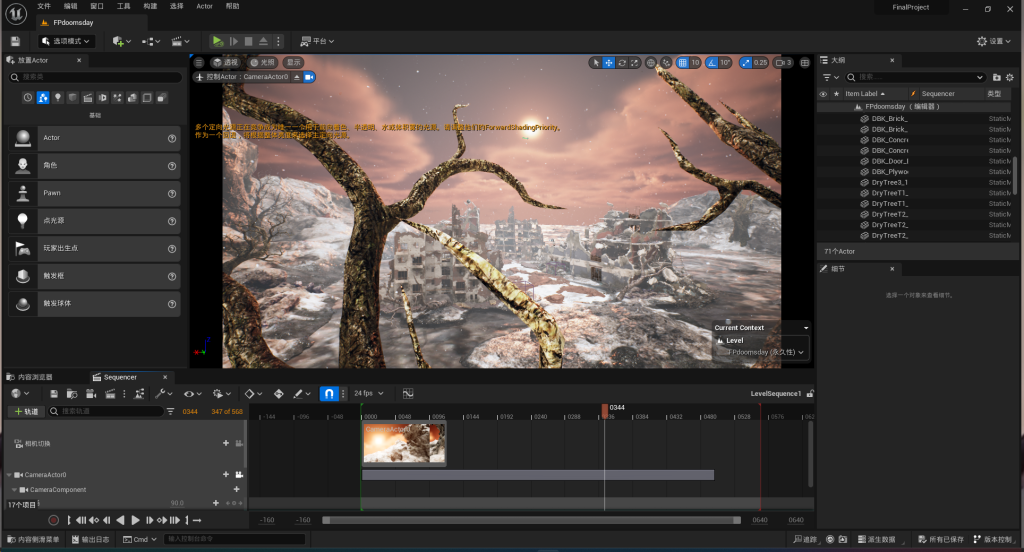The image size is (1024, 552).
Task: Open the 24 fps frame rate dropdown
Action: click(369, 394)
